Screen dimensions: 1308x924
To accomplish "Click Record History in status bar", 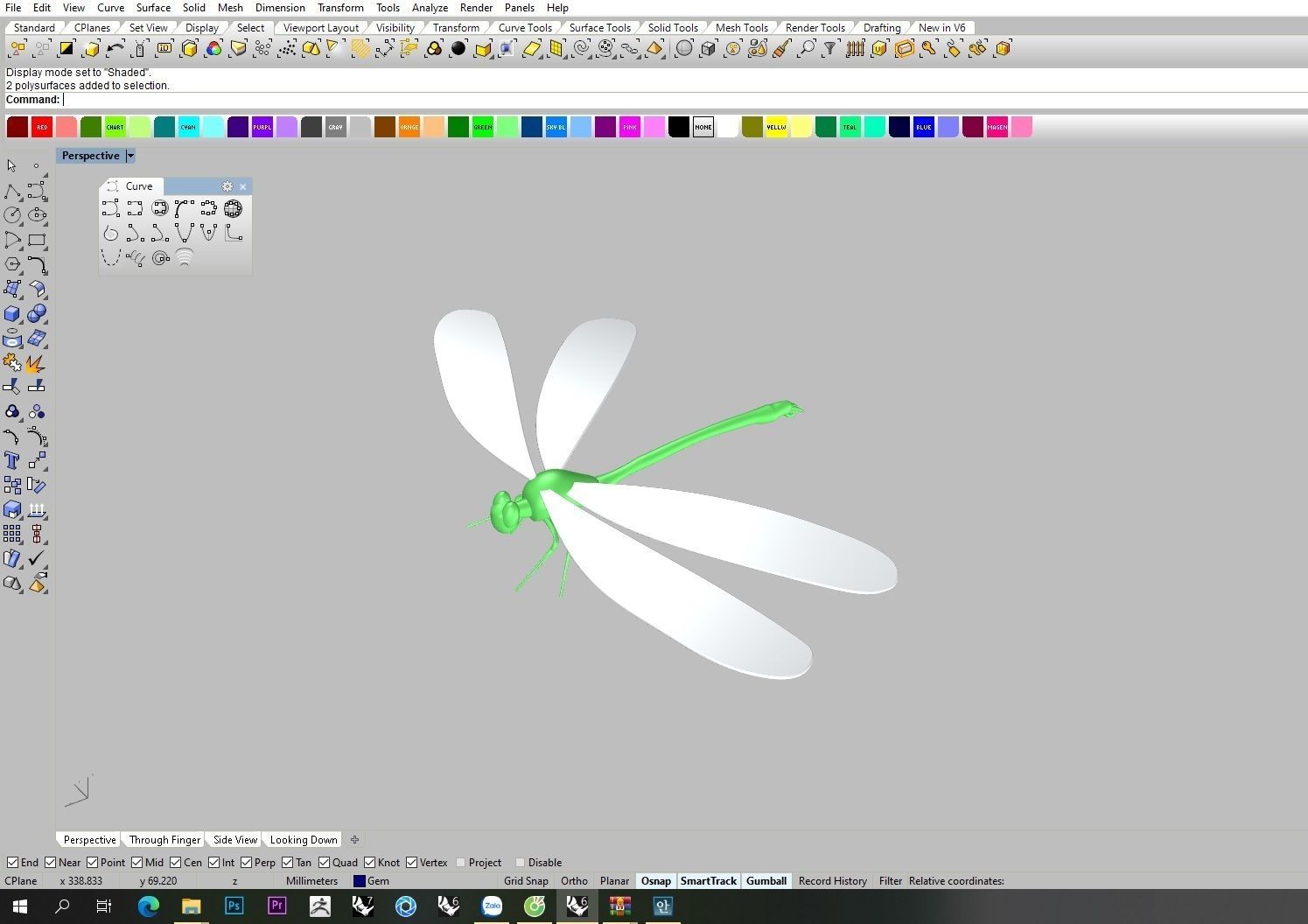I will [832, 881].
